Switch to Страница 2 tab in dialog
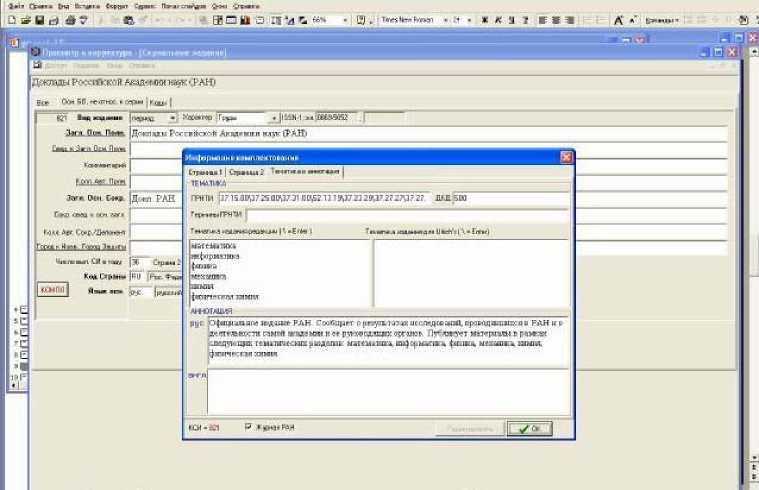The height and width of the screenshot is (490, 759). pyautogui.click(x=247, y=172)
